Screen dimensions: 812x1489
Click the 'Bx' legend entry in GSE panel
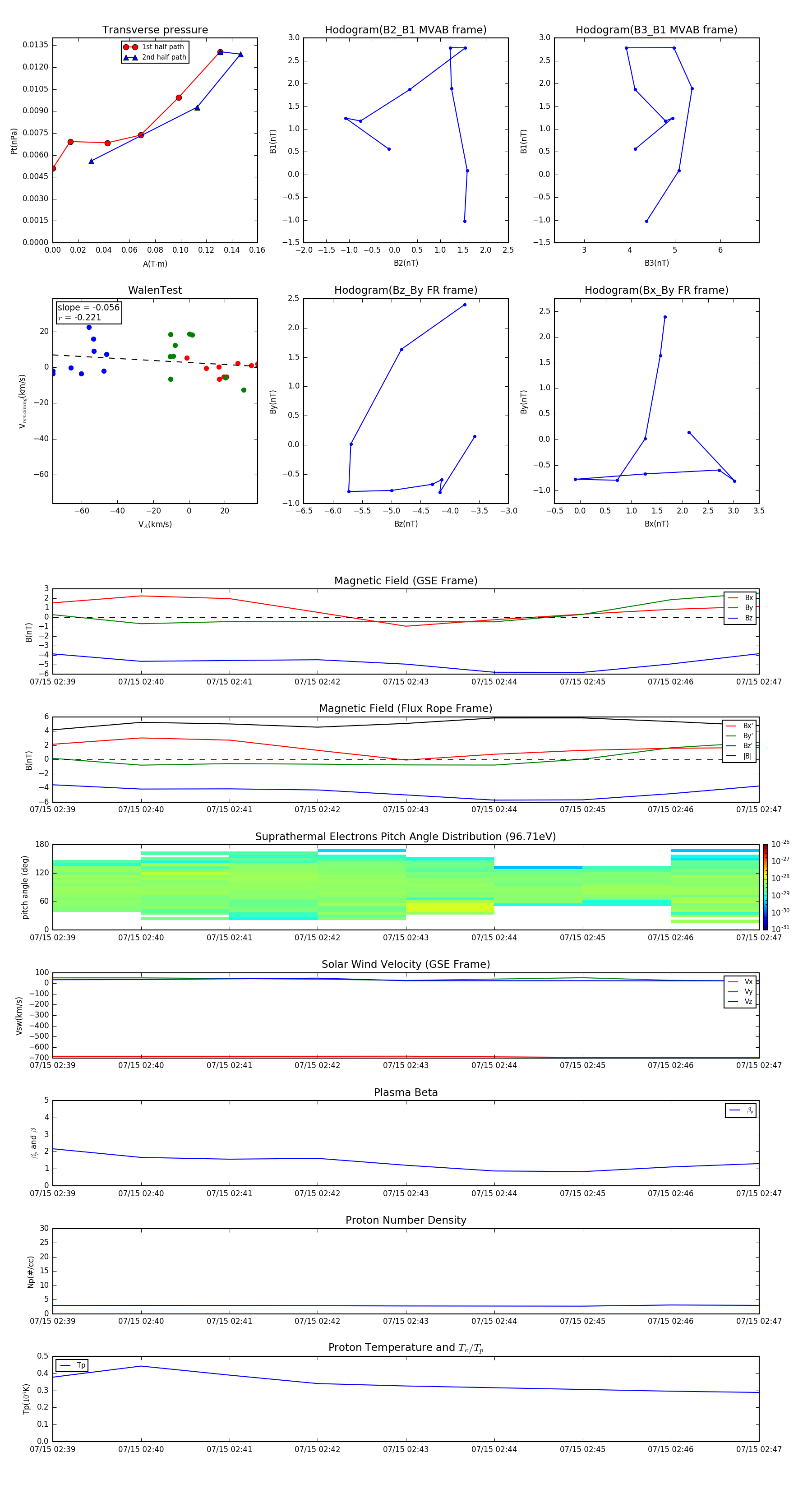740,598
